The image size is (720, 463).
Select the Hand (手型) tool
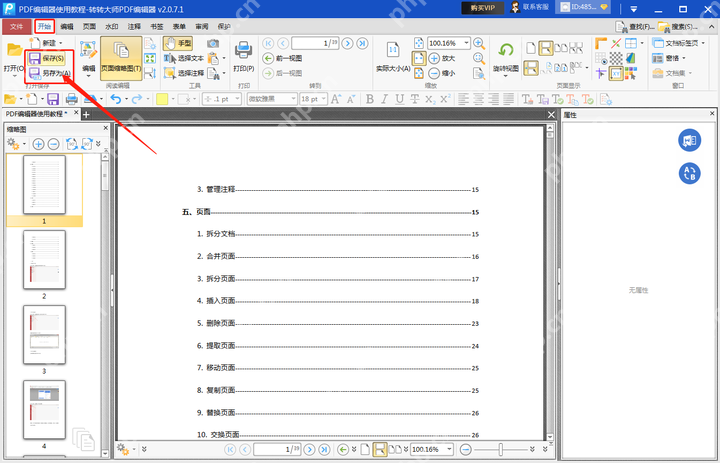coord(178,43)
